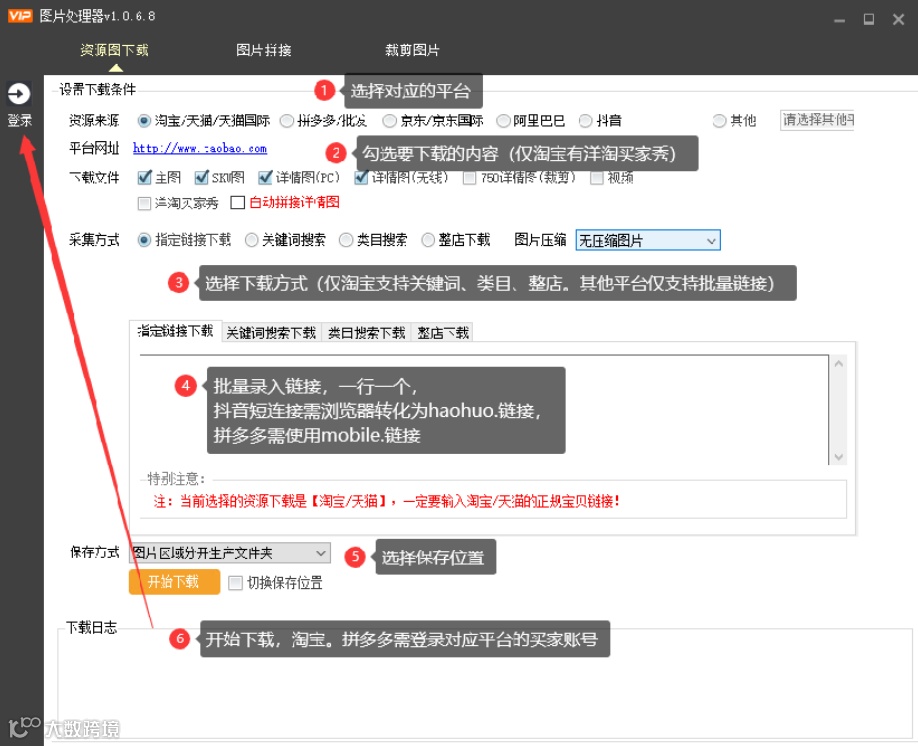This screenshot has width=918, height=746.
Task: Enable 自动拼接详情图 checkbox
Action: tap(237, 203)
